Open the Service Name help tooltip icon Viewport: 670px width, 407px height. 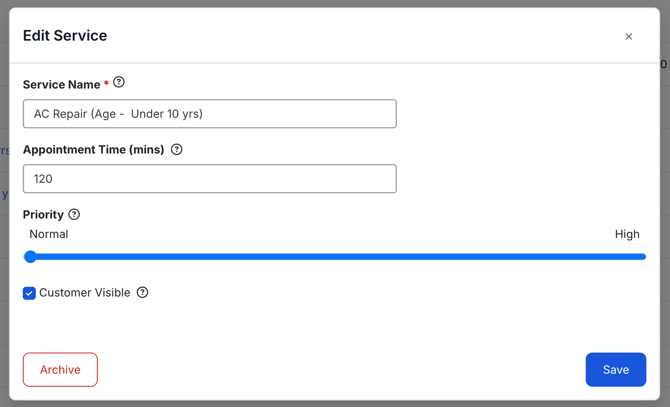click(119, 82)
